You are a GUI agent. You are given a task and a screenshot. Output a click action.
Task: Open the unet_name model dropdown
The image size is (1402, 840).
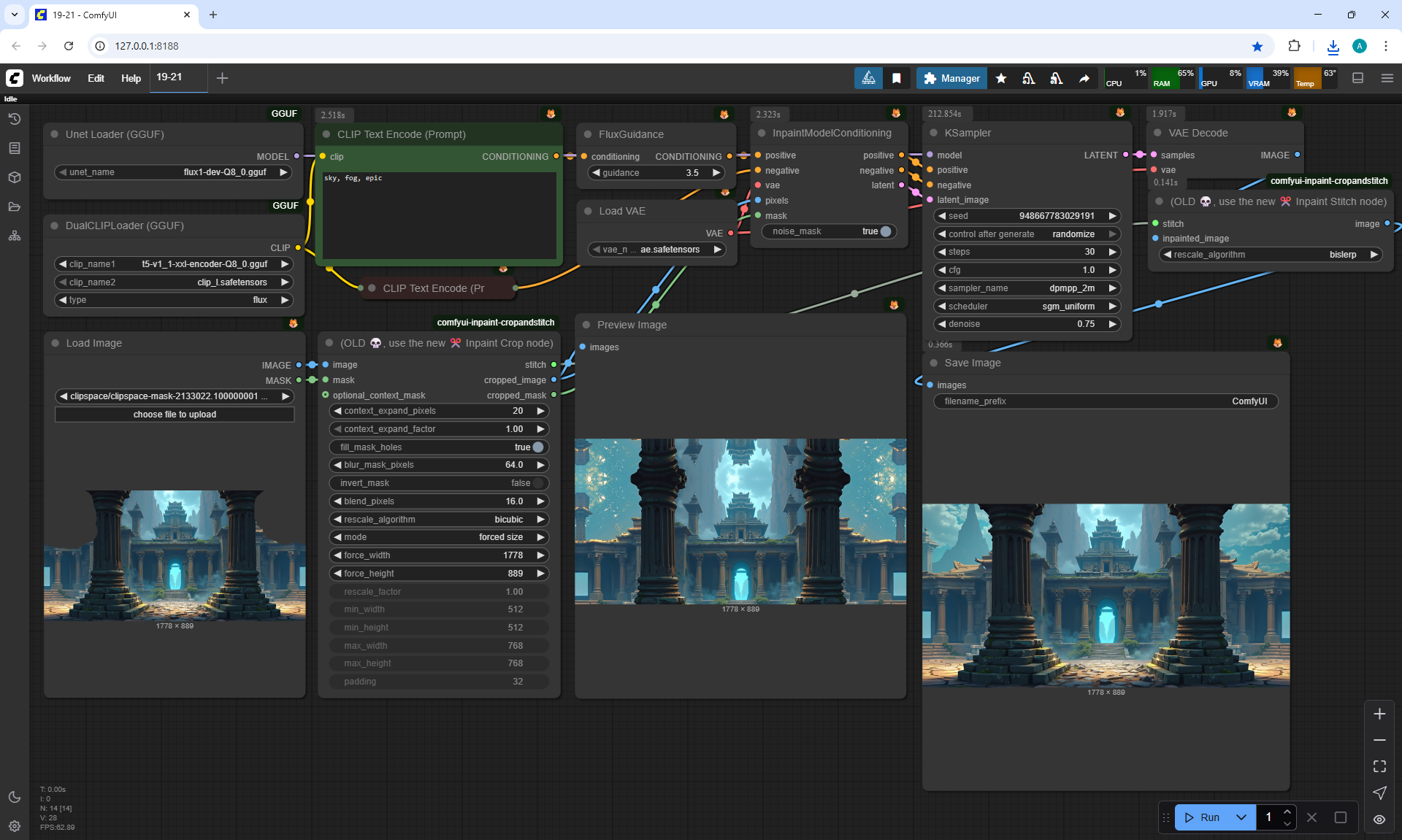point(173,172)
